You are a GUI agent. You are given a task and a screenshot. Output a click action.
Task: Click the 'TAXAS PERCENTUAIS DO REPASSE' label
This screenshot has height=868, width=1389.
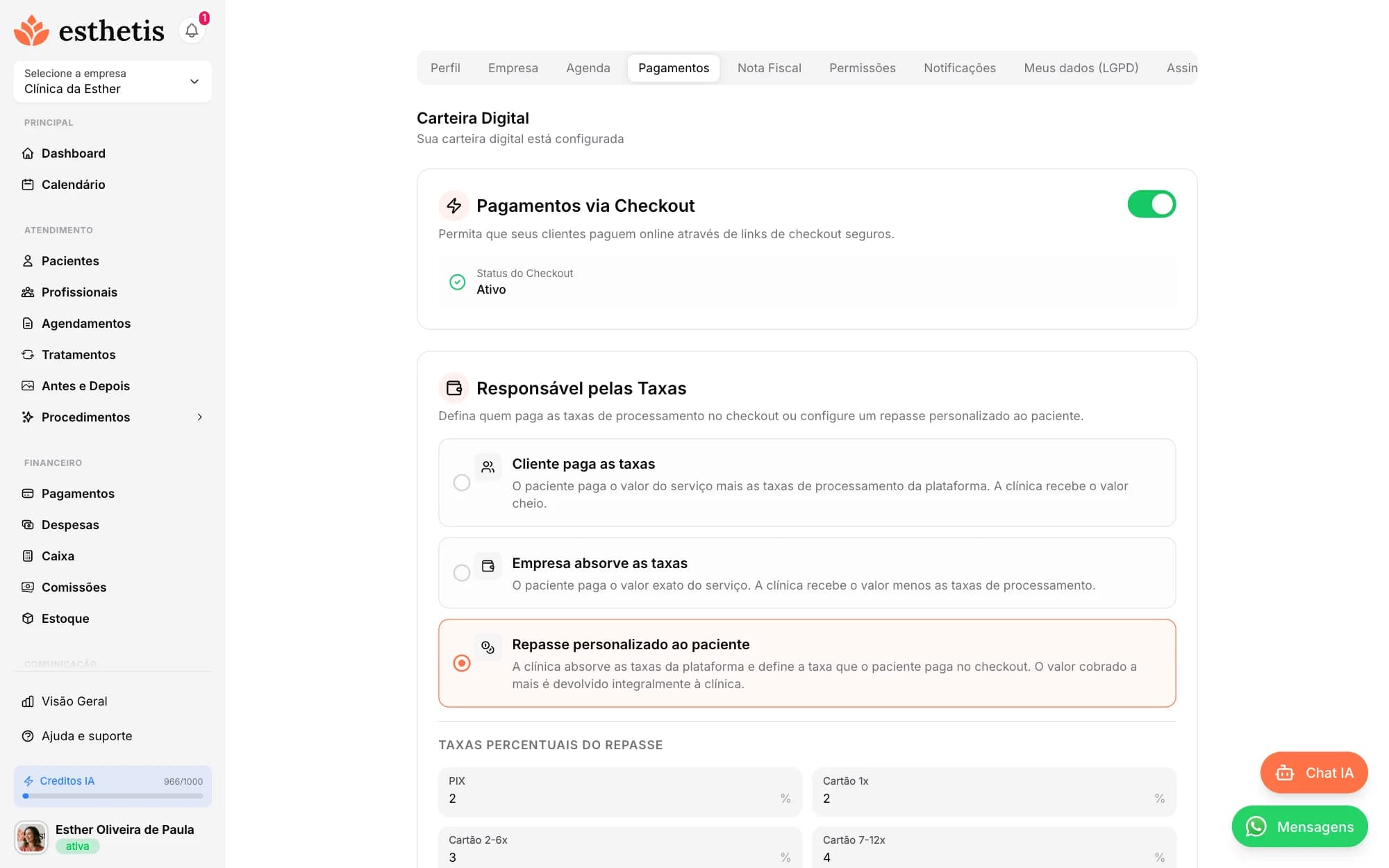[x=551, y=745]
